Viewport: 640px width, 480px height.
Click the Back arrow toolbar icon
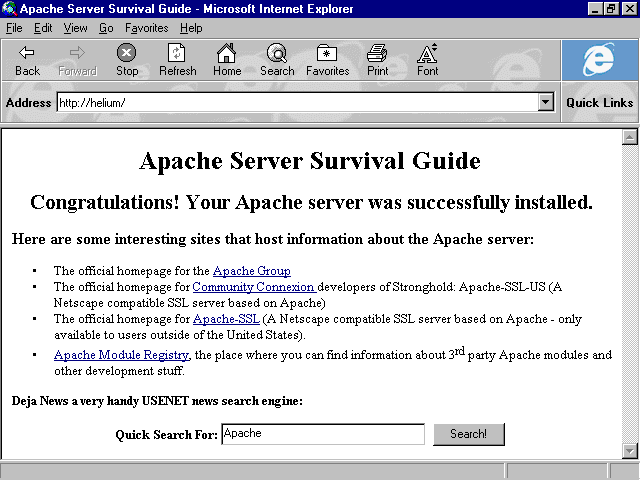click(27, 53)
